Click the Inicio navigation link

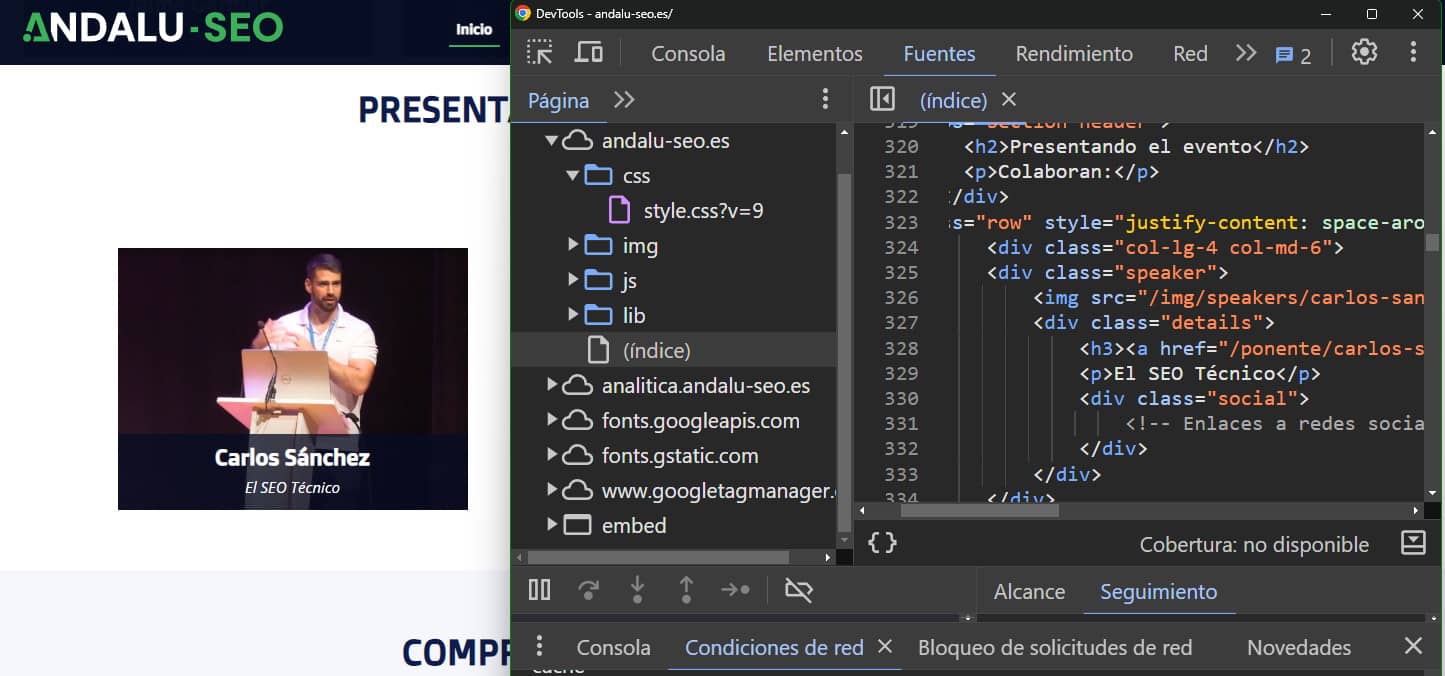pyautogui.click(x=474, y=30)
